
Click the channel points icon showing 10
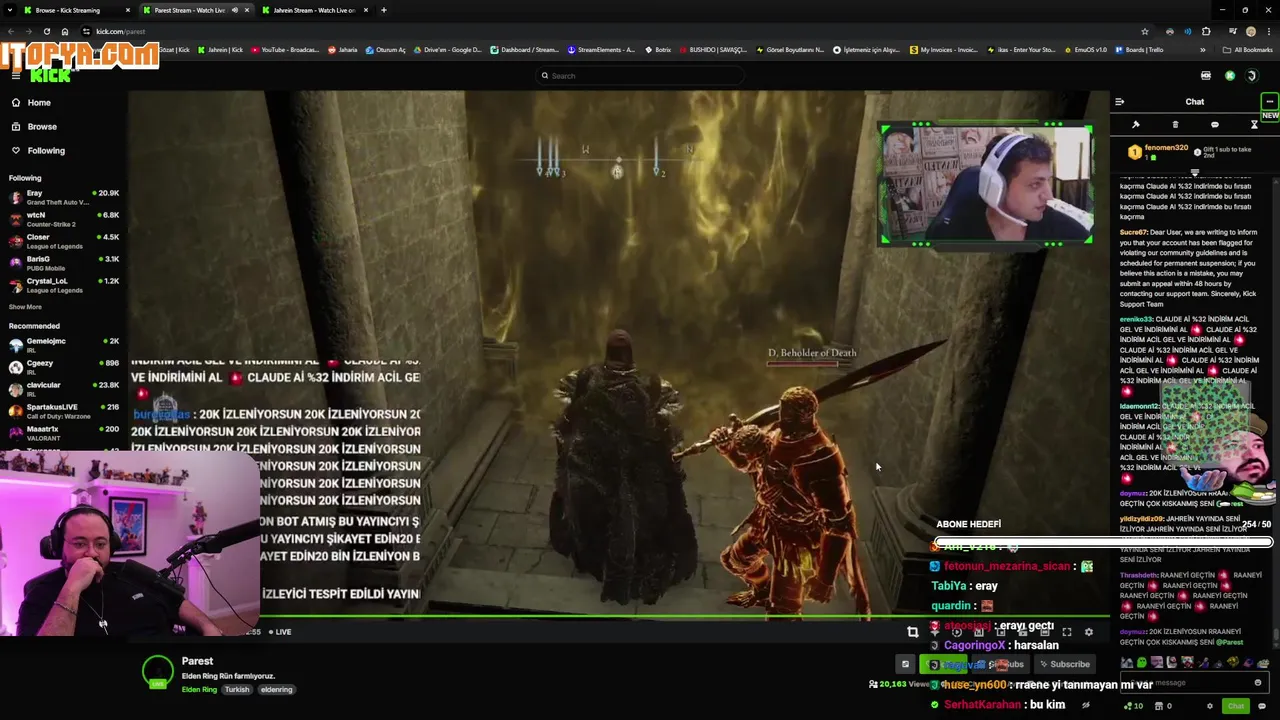pos(1134,706)
